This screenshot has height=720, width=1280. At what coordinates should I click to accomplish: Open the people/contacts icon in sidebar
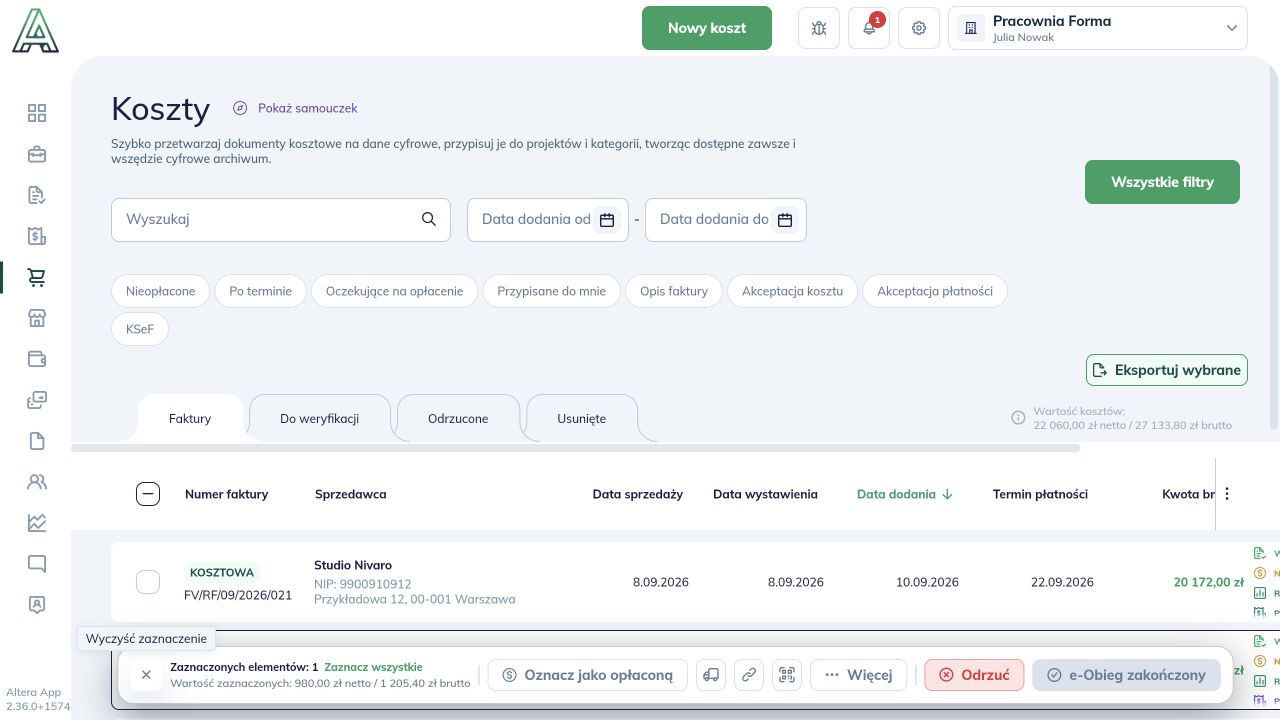(37, 482)
